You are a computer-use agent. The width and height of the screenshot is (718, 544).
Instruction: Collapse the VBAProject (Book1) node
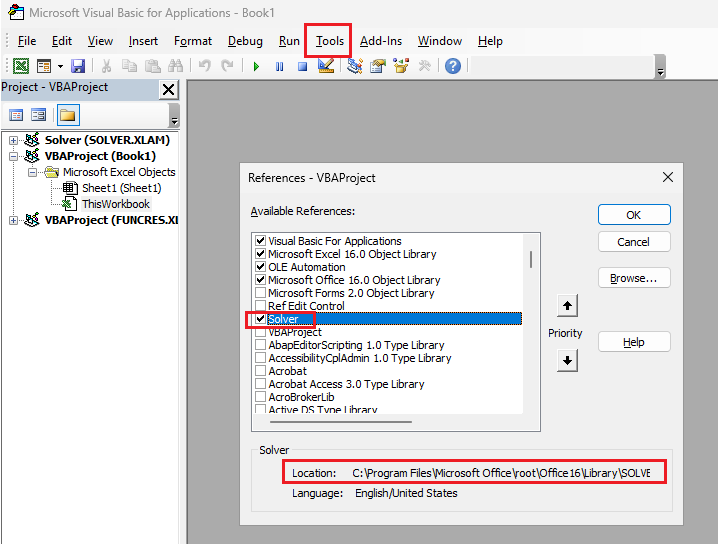[x=13, y=156]
